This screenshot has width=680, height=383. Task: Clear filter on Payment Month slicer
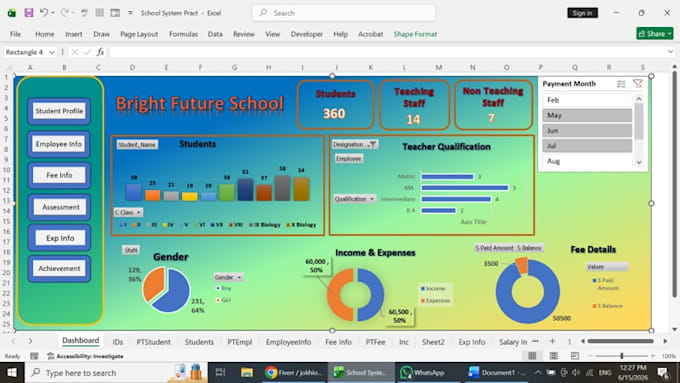638,84
